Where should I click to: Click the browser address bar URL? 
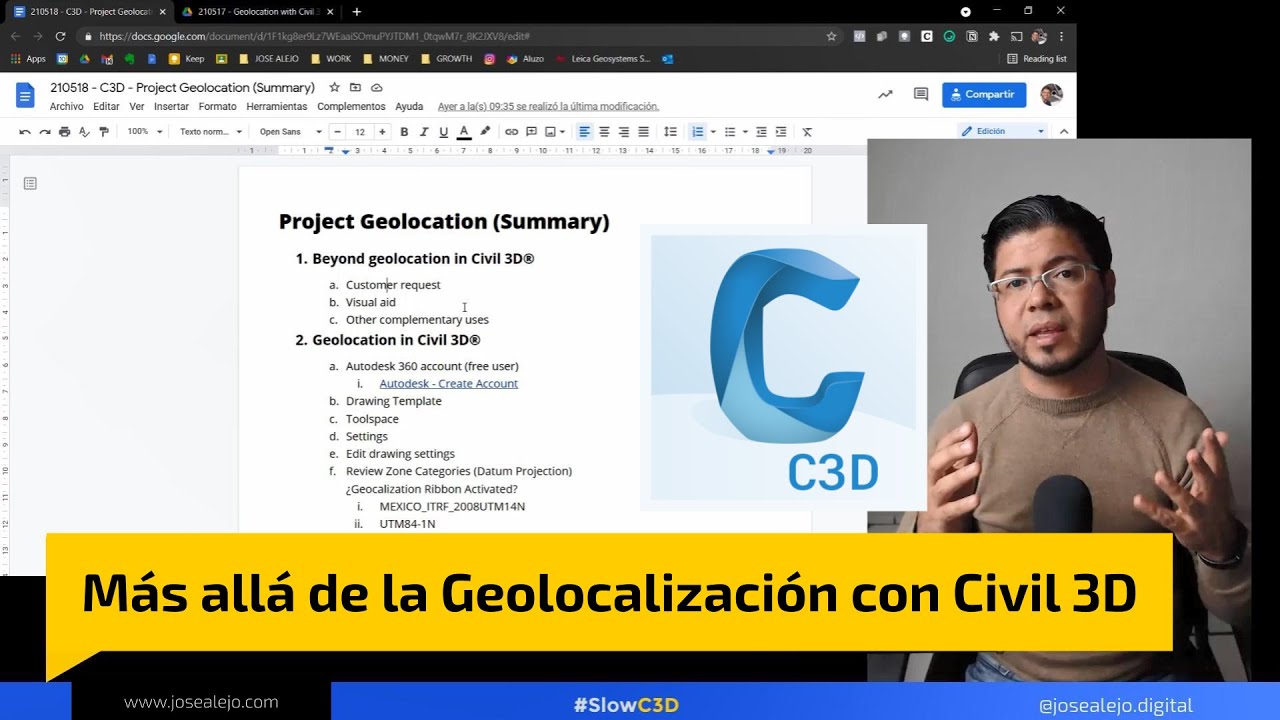314,36
